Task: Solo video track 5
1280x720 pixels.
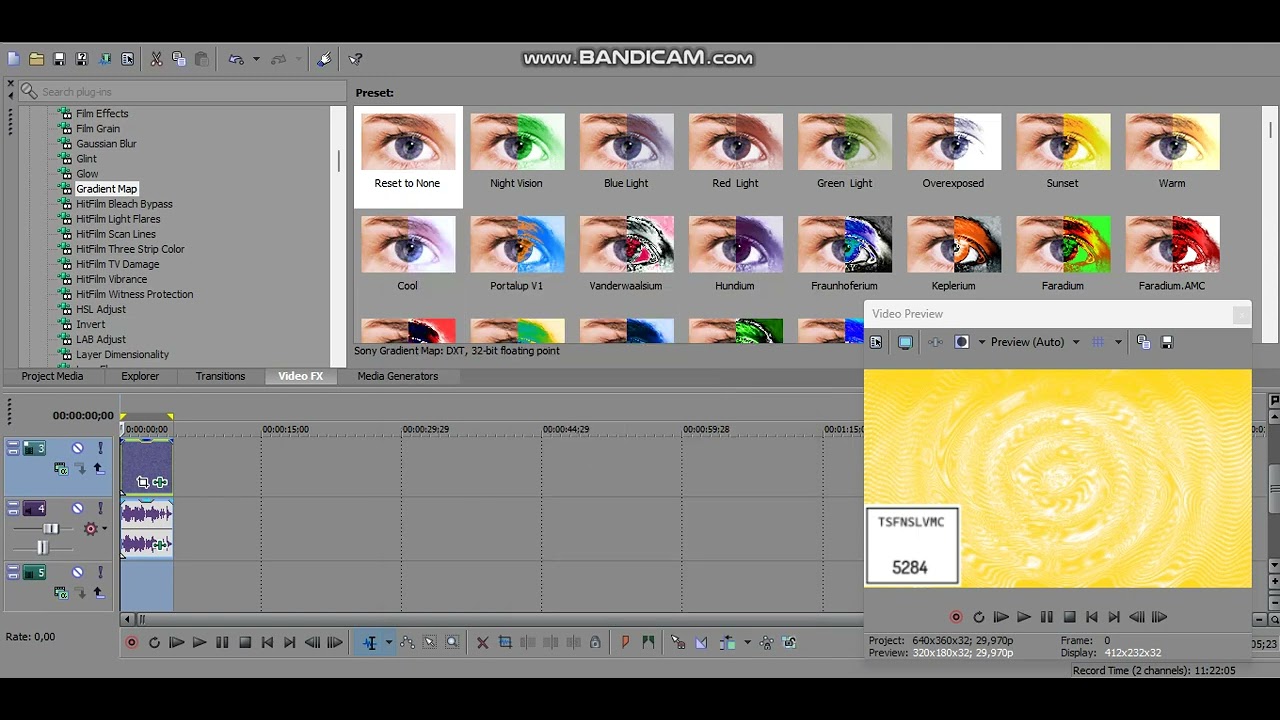Action: (100, 572)
